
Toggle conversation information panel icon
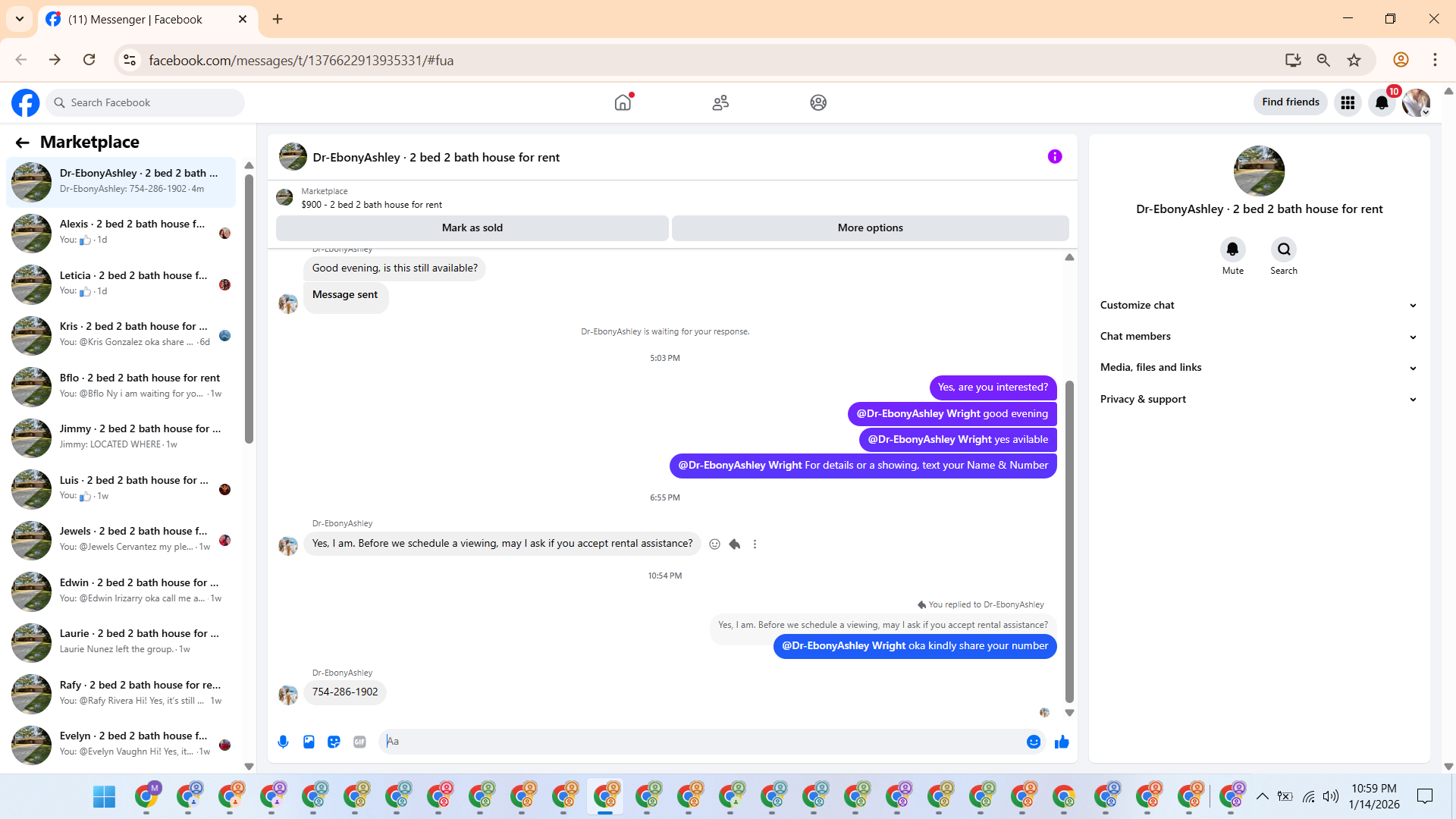point(1055,156)
